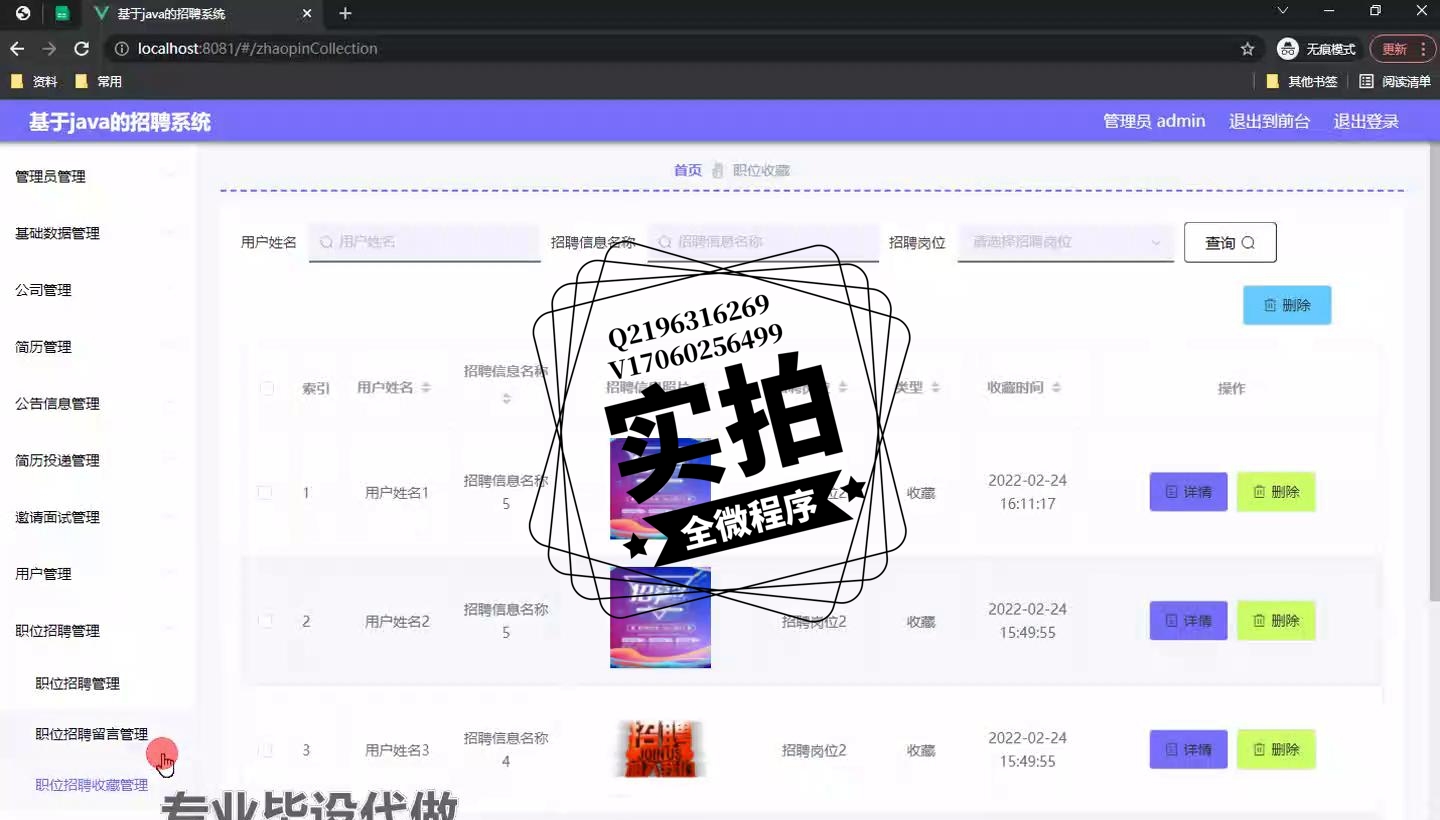Close the 基于java的招聘系统 tab
1440x820 pixels.
click(x=307, y=13)
